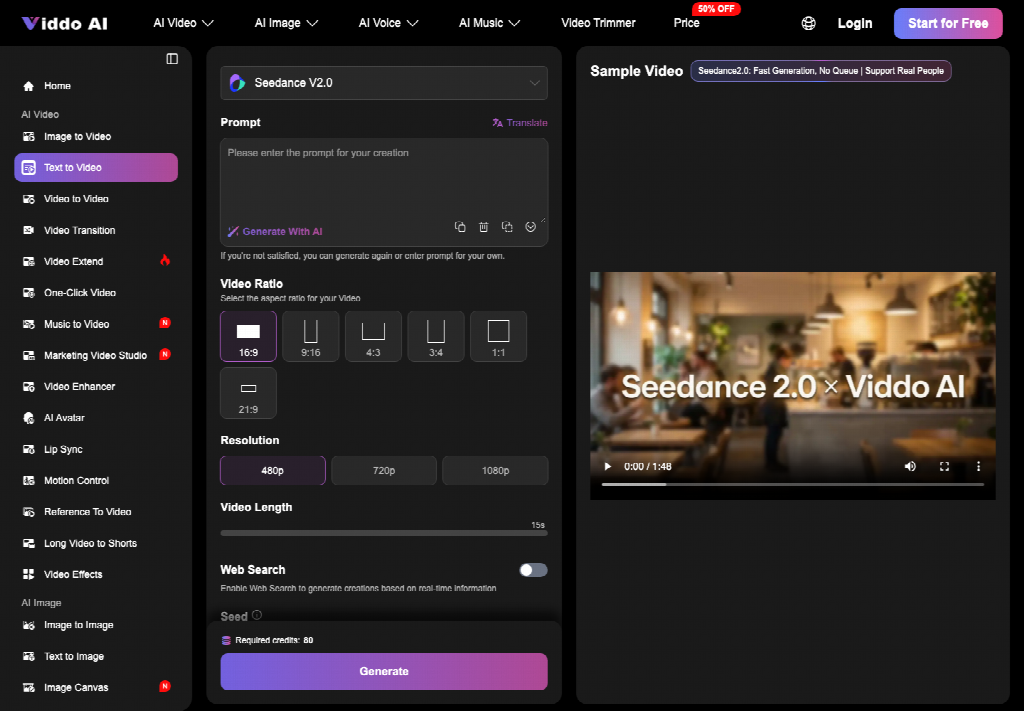Open the Price page from the top navigation
The image size is (1024, 711).
pyautogui.click(x=686, y=23)
